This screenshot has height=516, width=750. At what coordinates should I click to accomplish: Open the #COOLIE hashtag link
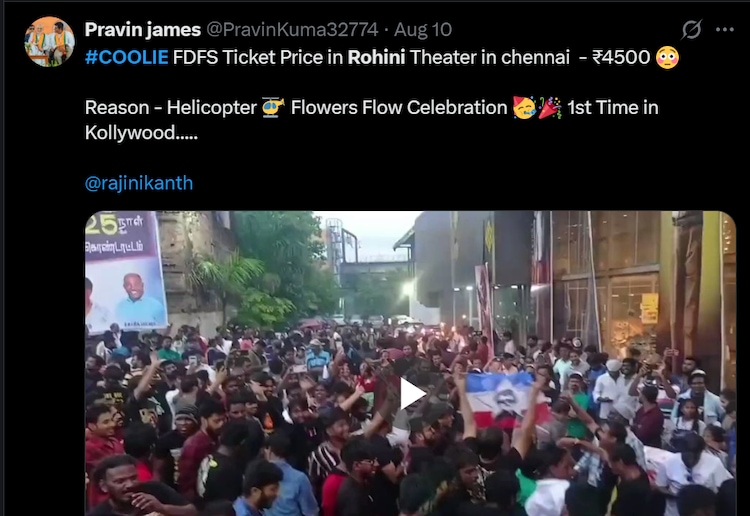[127, 57]
